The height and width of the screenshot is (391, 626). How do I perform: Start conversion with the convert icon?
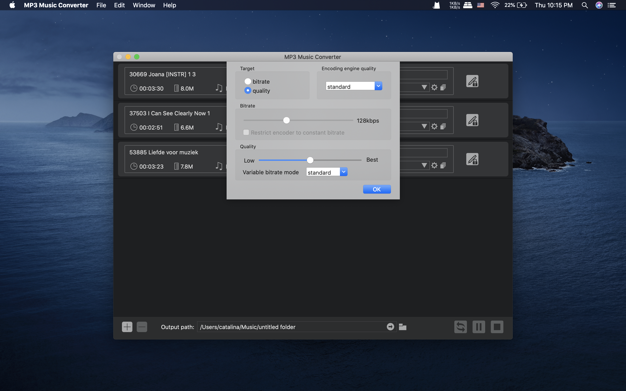[460, 327]
